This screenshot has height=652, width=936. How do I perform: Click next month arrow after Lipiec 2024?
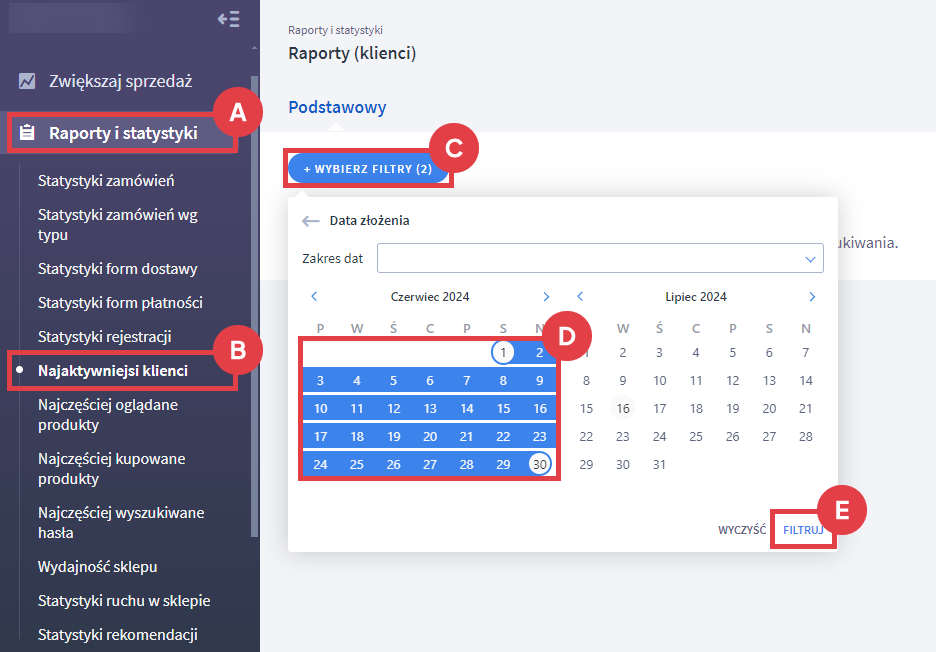[812, 297]
